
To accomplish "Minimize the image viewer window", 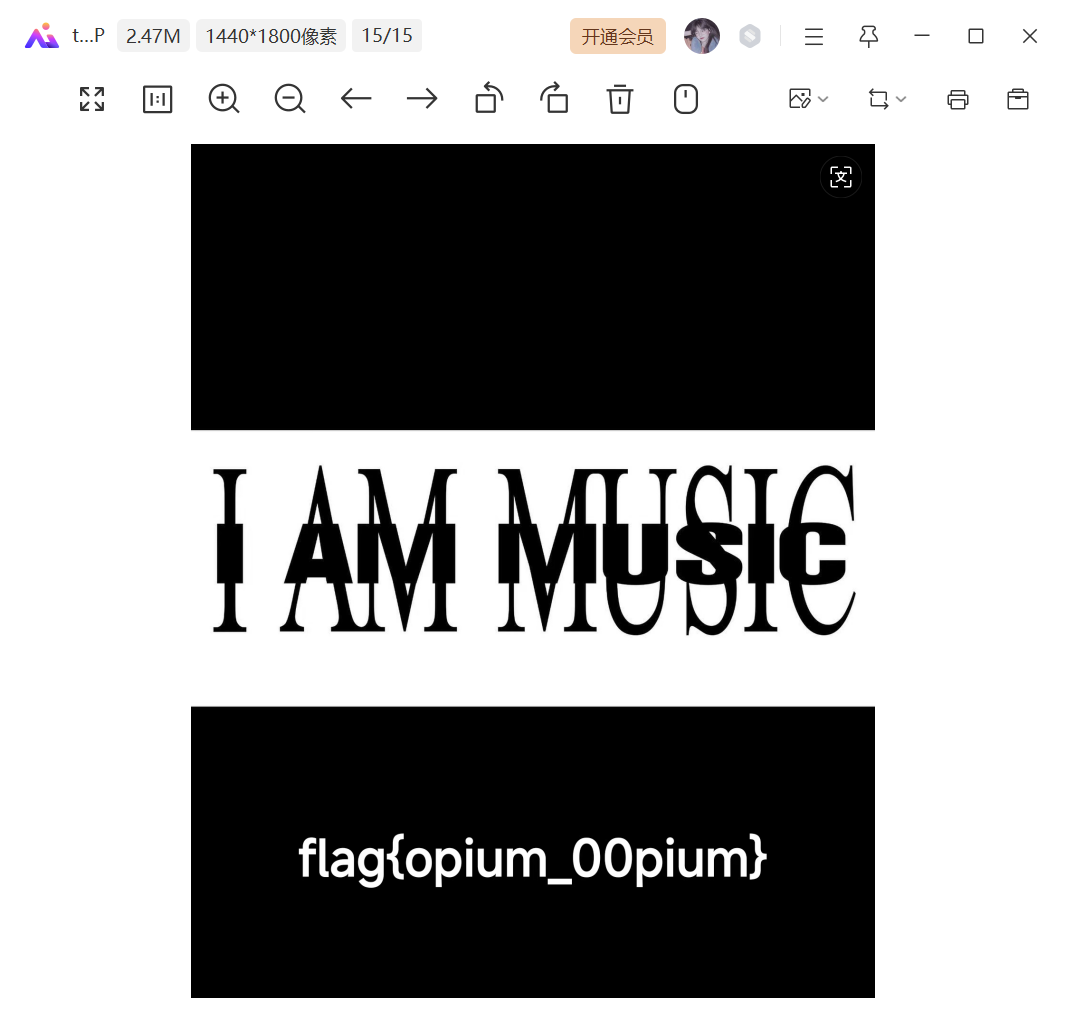I will pyautogui.click(x=922, y=36).
